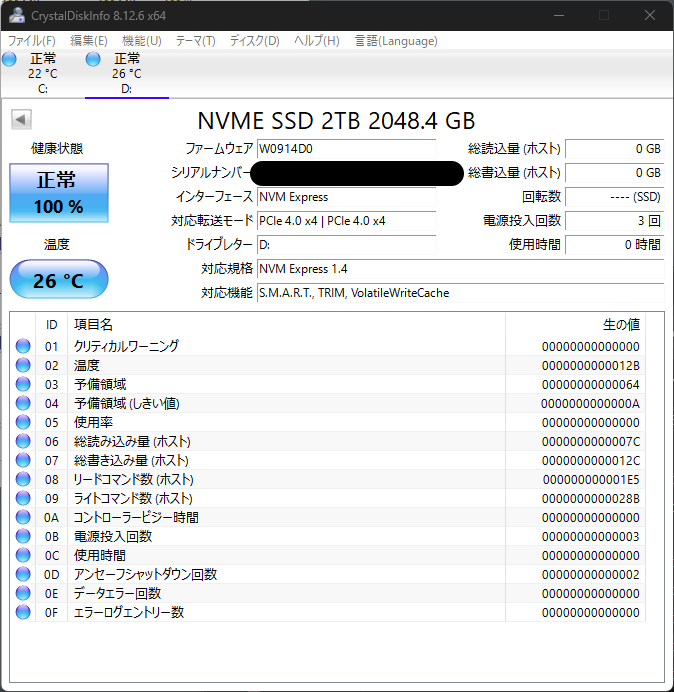Click the raw value 00000000000012C

tap(591, 461)
